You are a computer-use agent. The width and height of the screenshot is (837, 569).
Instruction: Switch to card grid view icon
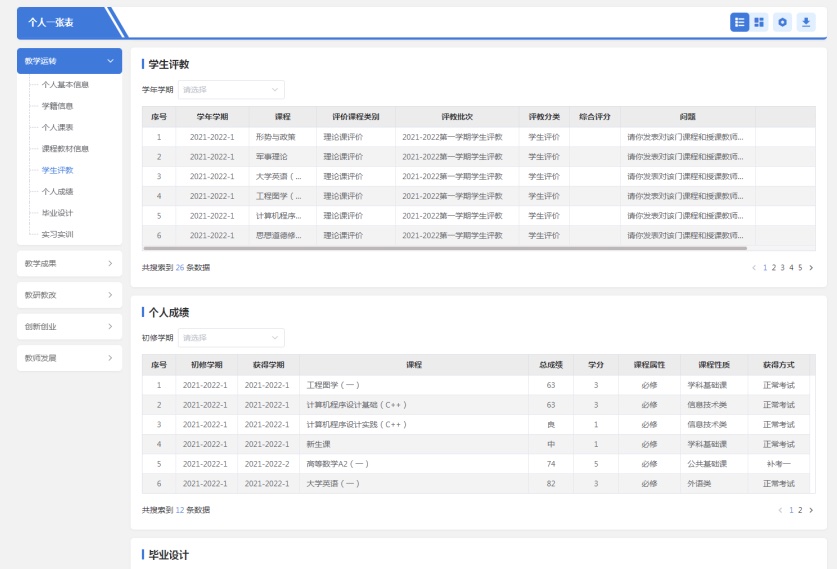760,22
